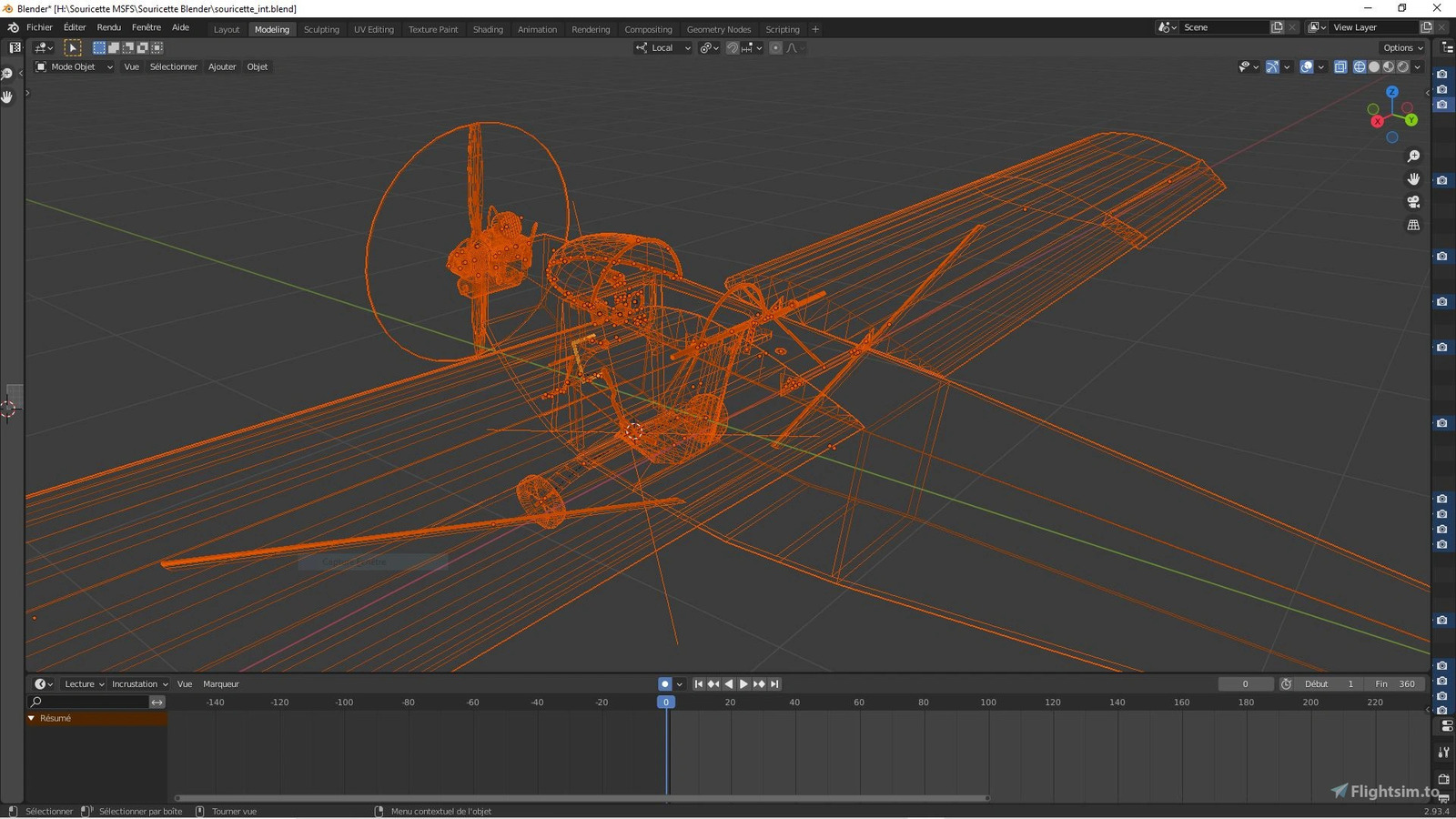Image resolution: width=1456 pixels, height=819 pixels.
Task: Open the Éditer menu
Action: click(75, 27)
